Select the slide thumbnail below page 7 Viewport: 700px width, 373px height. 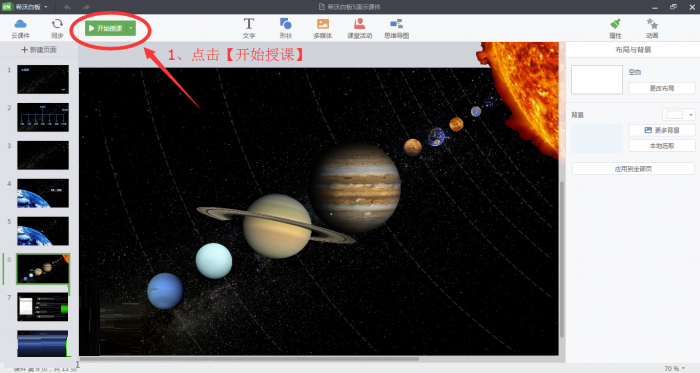coord(43,344)
